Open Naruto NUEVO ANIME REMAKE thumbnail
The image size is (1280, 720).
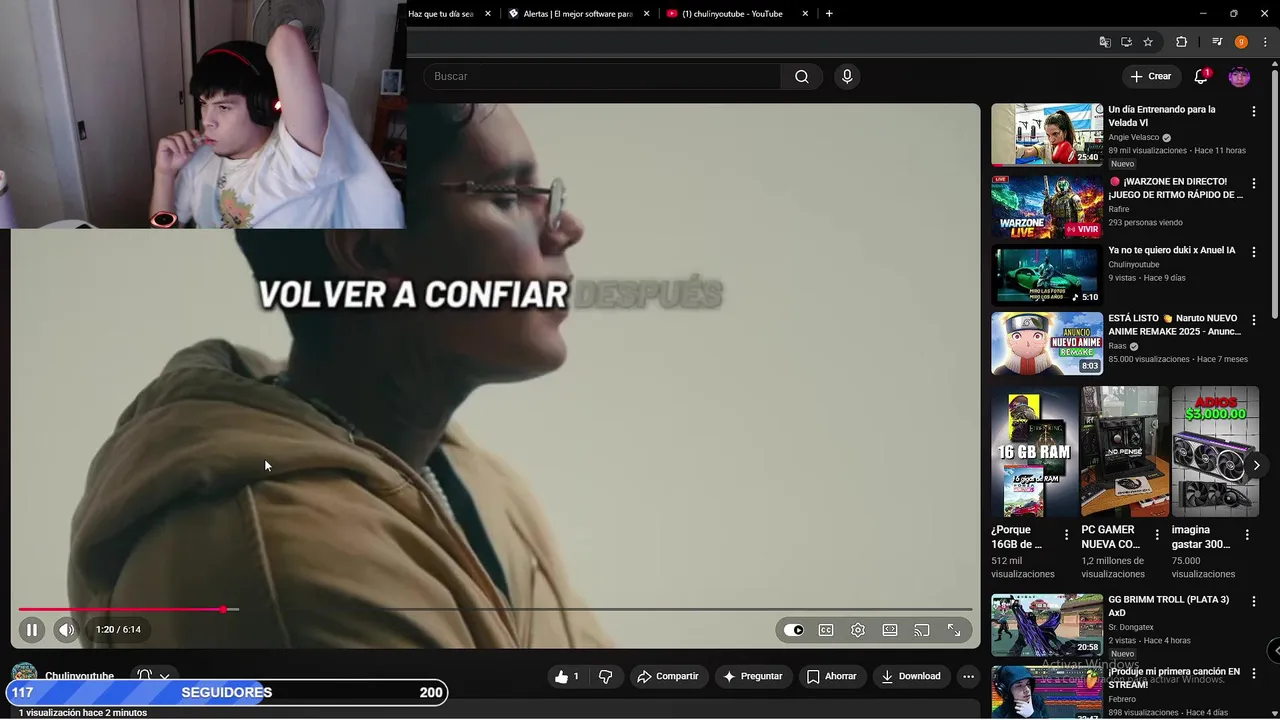(1047, 343)
